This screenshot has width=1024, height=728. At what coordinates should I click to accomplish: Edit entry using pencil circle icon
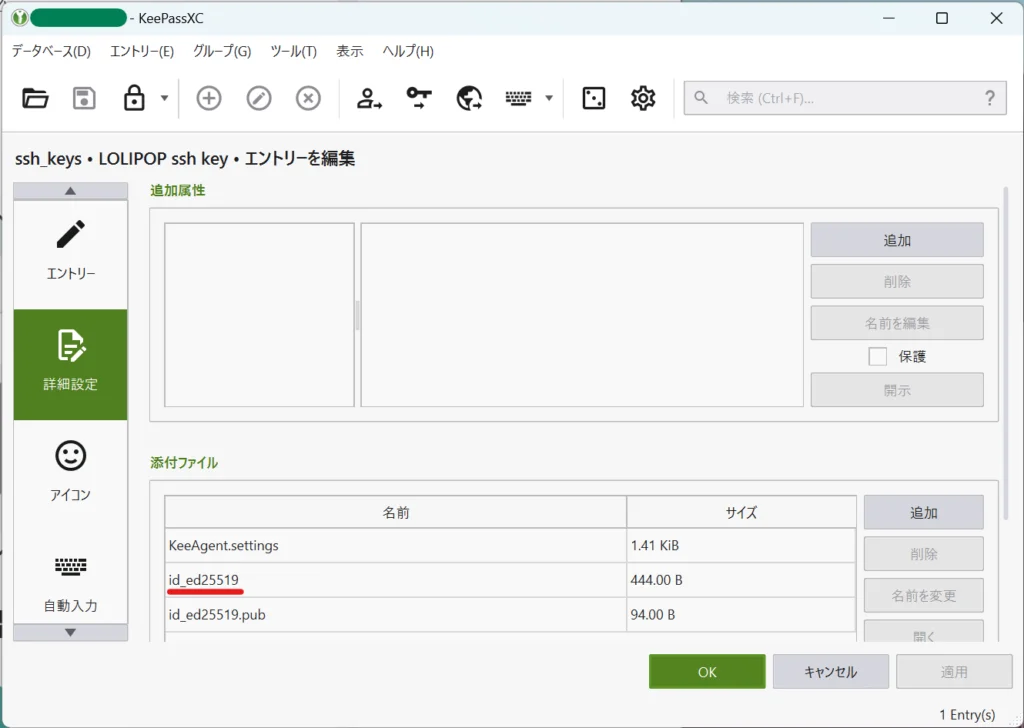[x=259, y=99]
